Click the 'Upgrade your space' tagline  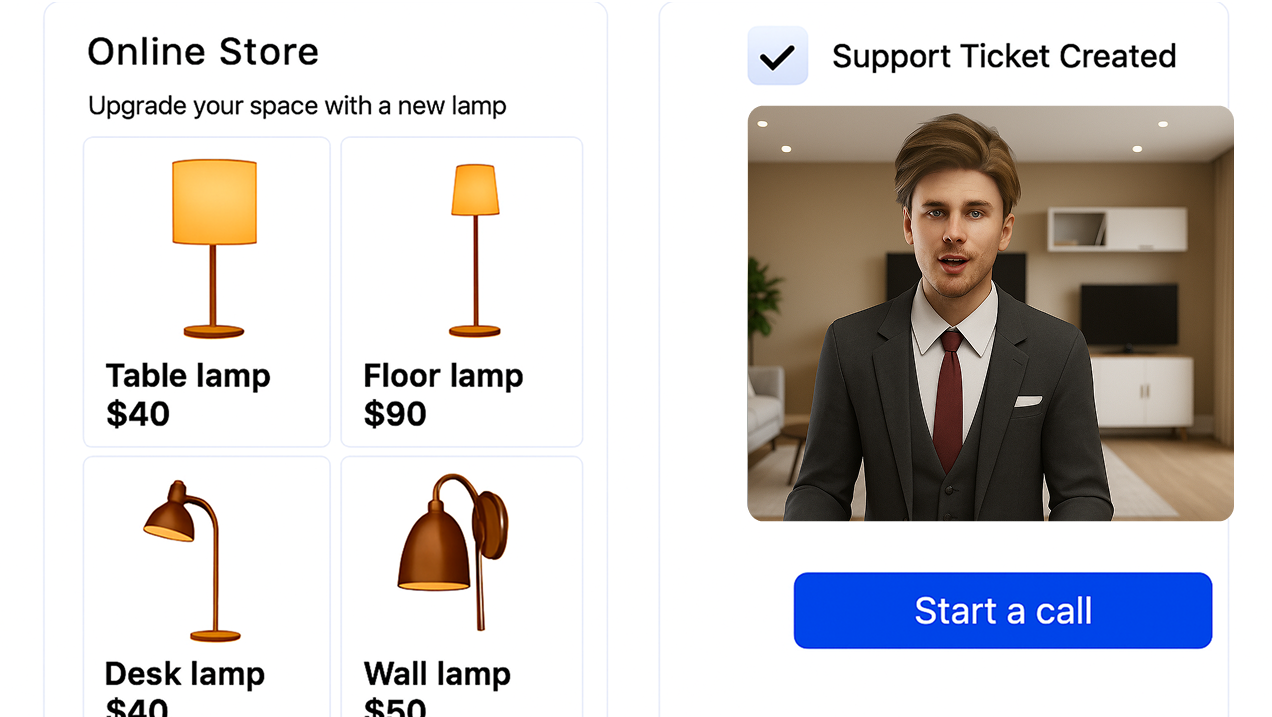point(297,106)
